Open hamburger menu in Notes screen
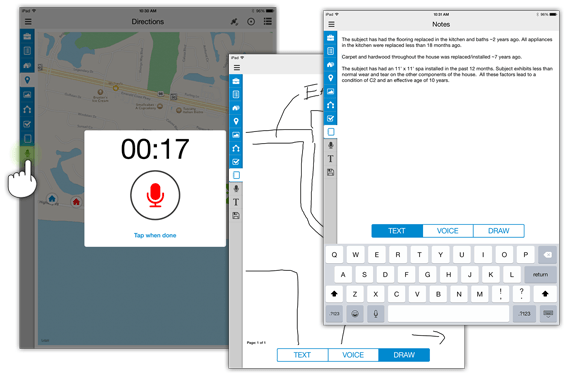Viewport: 570px width, 380px height. click(x=331, y=24)
